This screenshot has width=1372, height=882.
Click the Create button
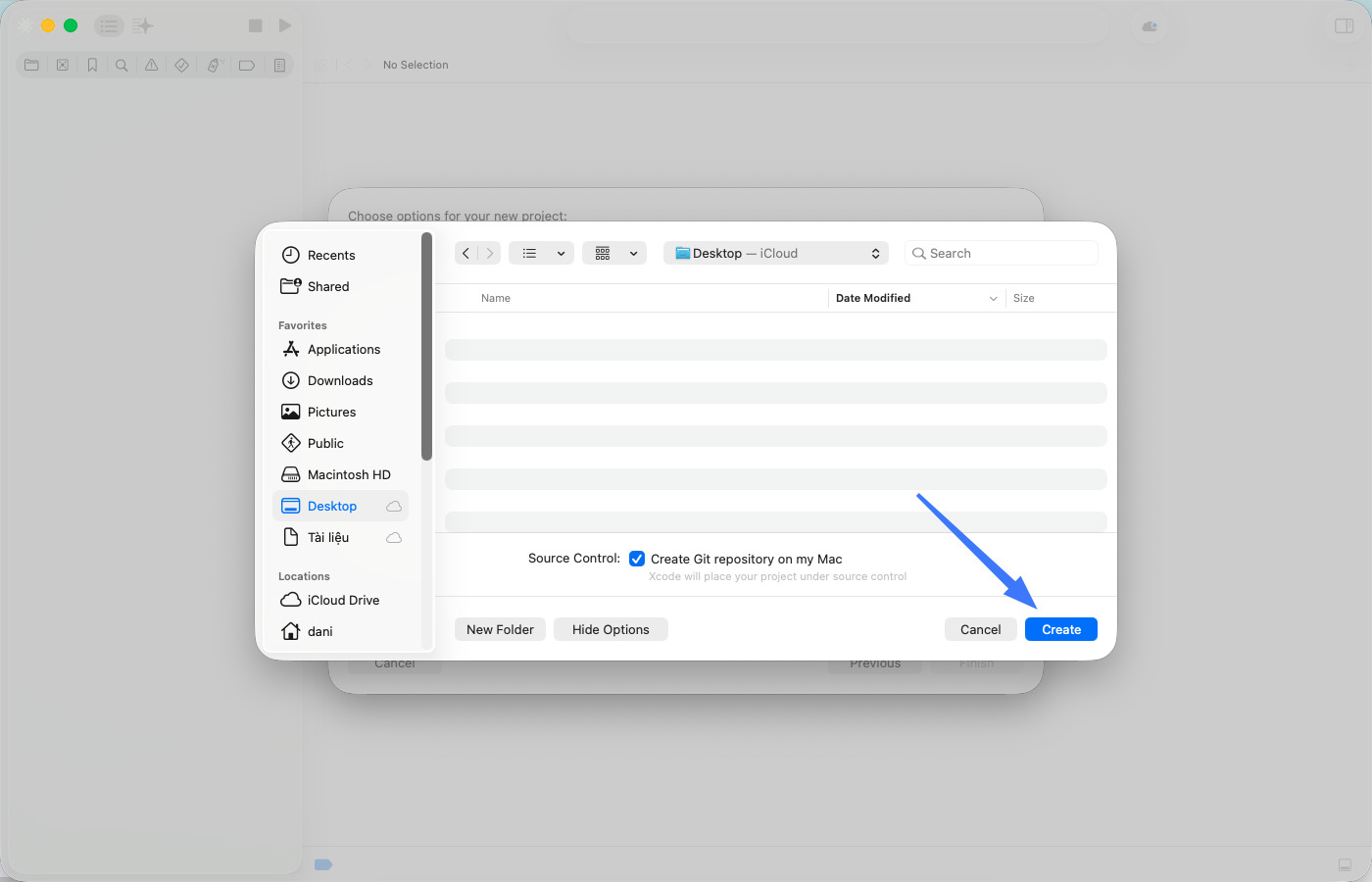(x=1060, y=629)
